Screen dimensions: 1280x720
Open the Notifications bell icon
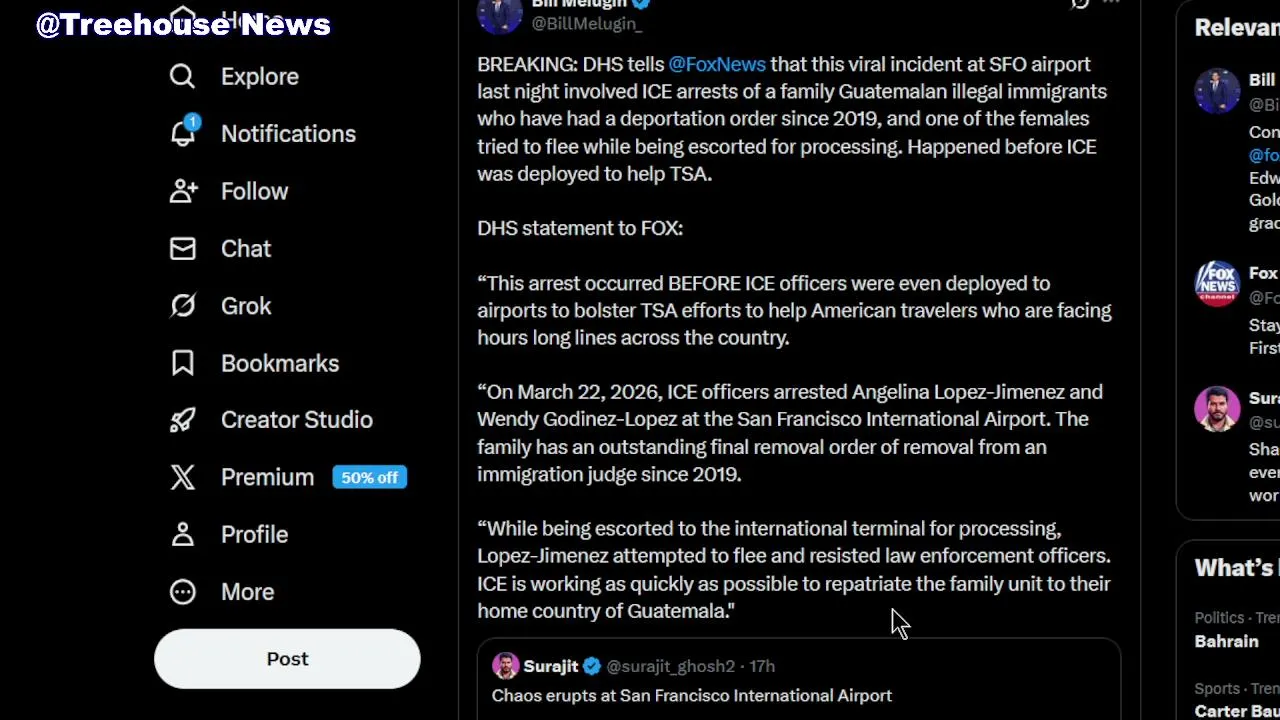pos(182,133)
